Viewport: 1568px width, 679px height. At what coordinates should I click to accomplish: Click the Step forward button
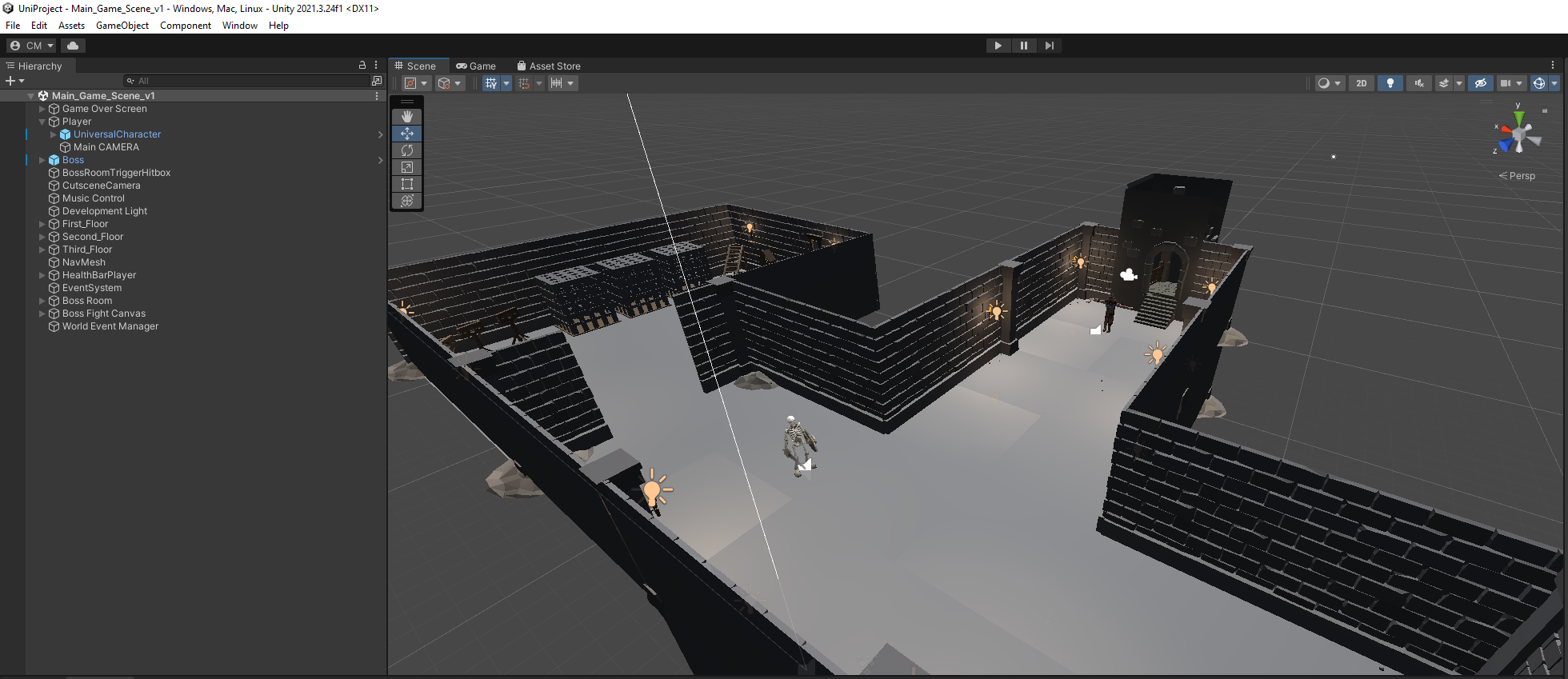[1049, 46]
